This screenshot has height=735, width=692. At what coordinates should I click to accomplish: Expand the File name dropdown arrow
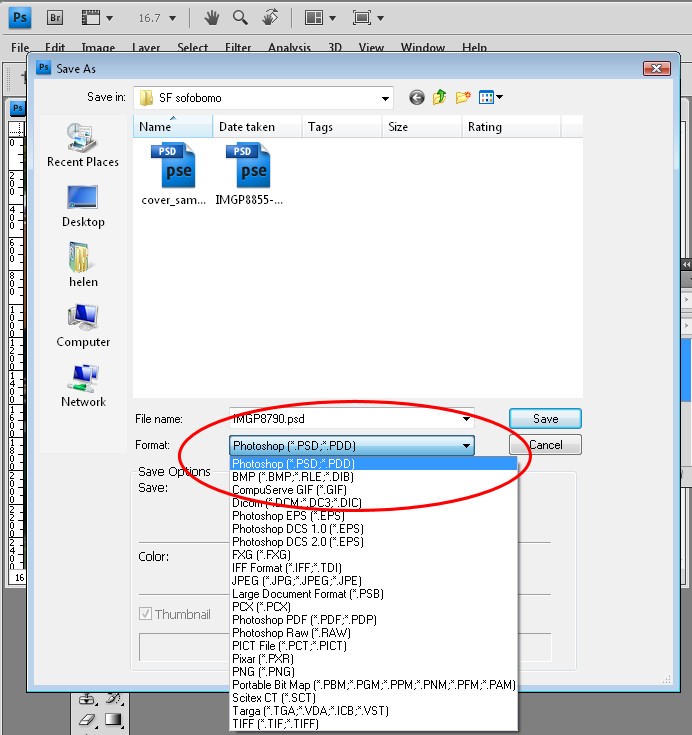pyautogui.click(x=466, y=419)
